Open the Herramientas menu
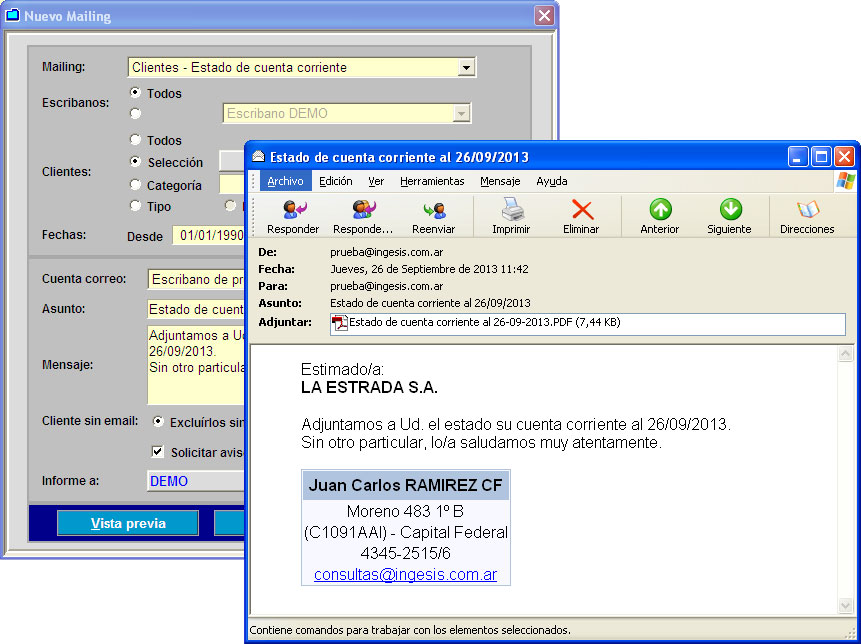This screenshot has width=861, height=644. tap(432, 181)
